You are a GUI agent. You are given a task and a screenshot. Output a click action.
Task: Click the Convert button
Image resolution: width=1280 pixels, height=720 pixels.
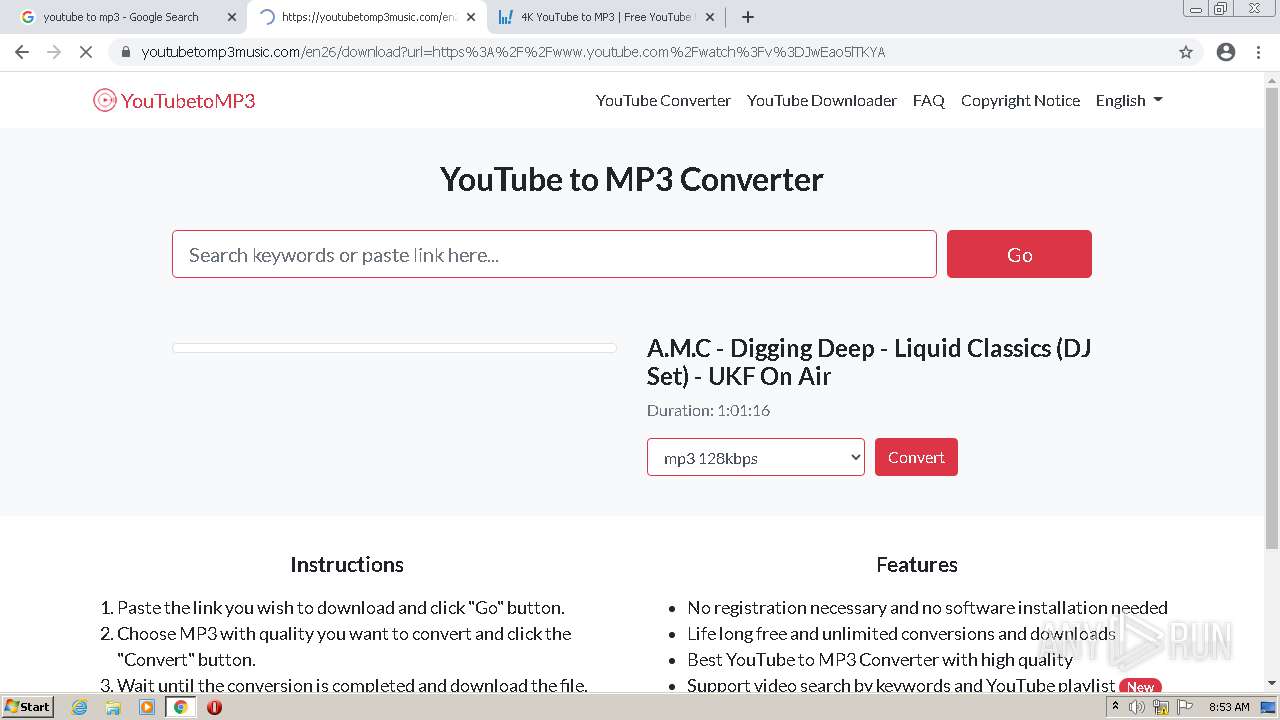(916, 457)
